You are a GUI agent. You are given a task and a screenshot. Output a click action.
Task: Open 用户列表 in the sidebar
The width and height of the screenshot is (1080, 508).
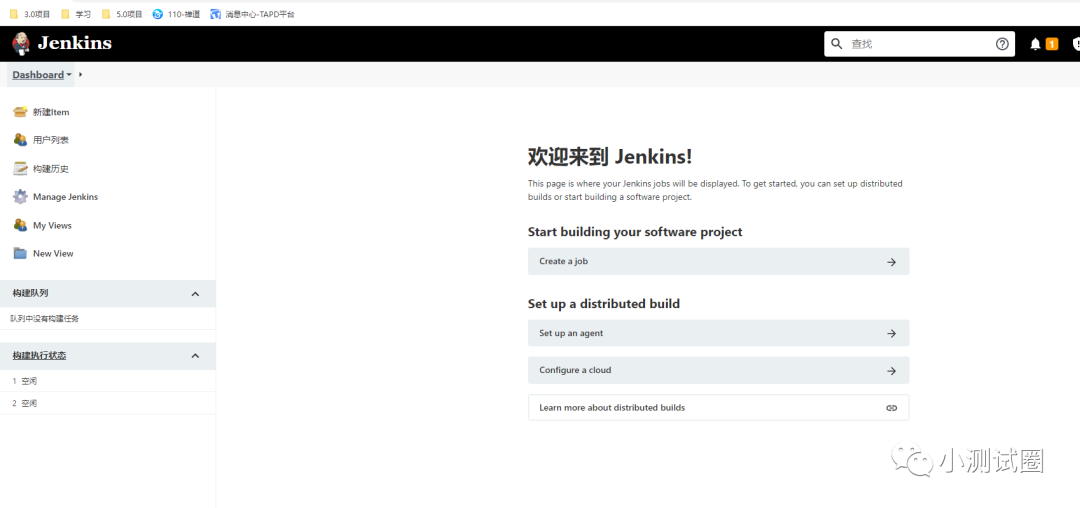click(51, 140)
